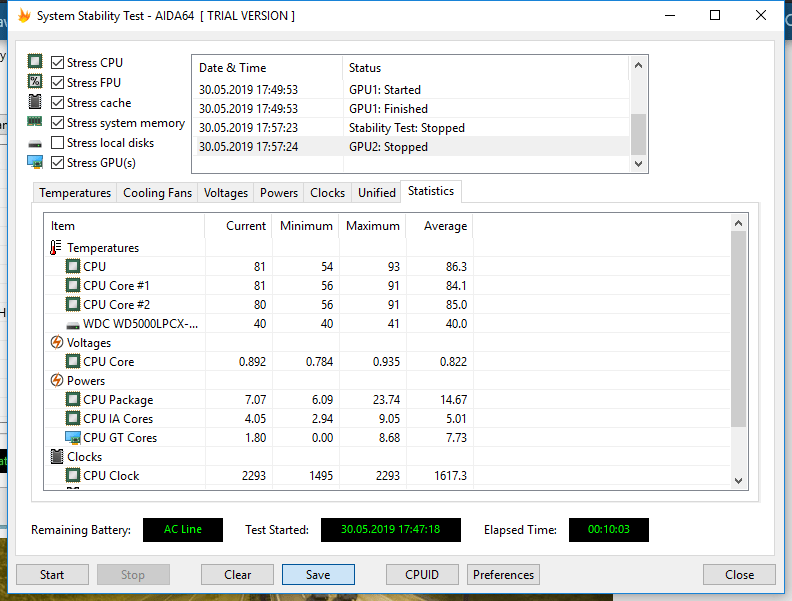The image size is (792, 601).
Task: Click the Item column header
Action: click(125, 226)
